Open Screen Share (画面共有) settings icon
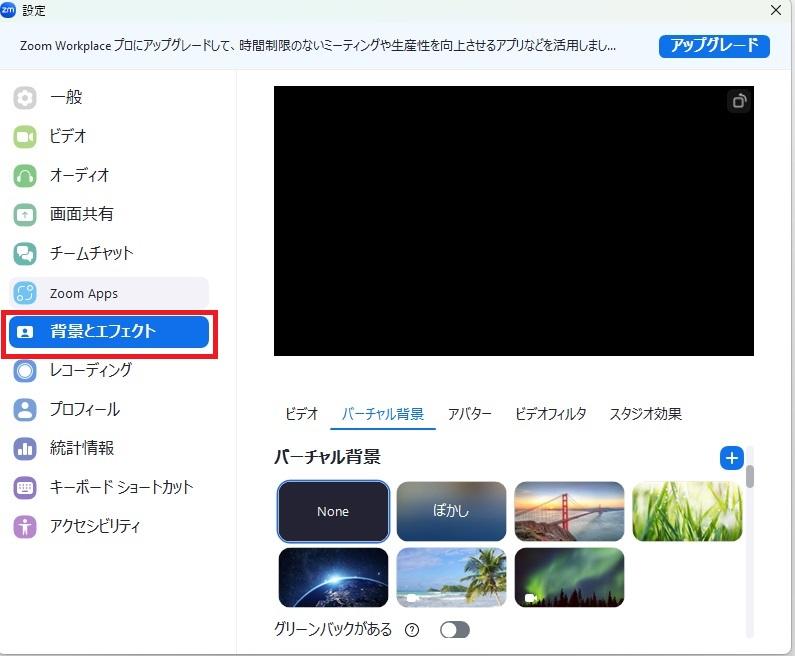 25,215
